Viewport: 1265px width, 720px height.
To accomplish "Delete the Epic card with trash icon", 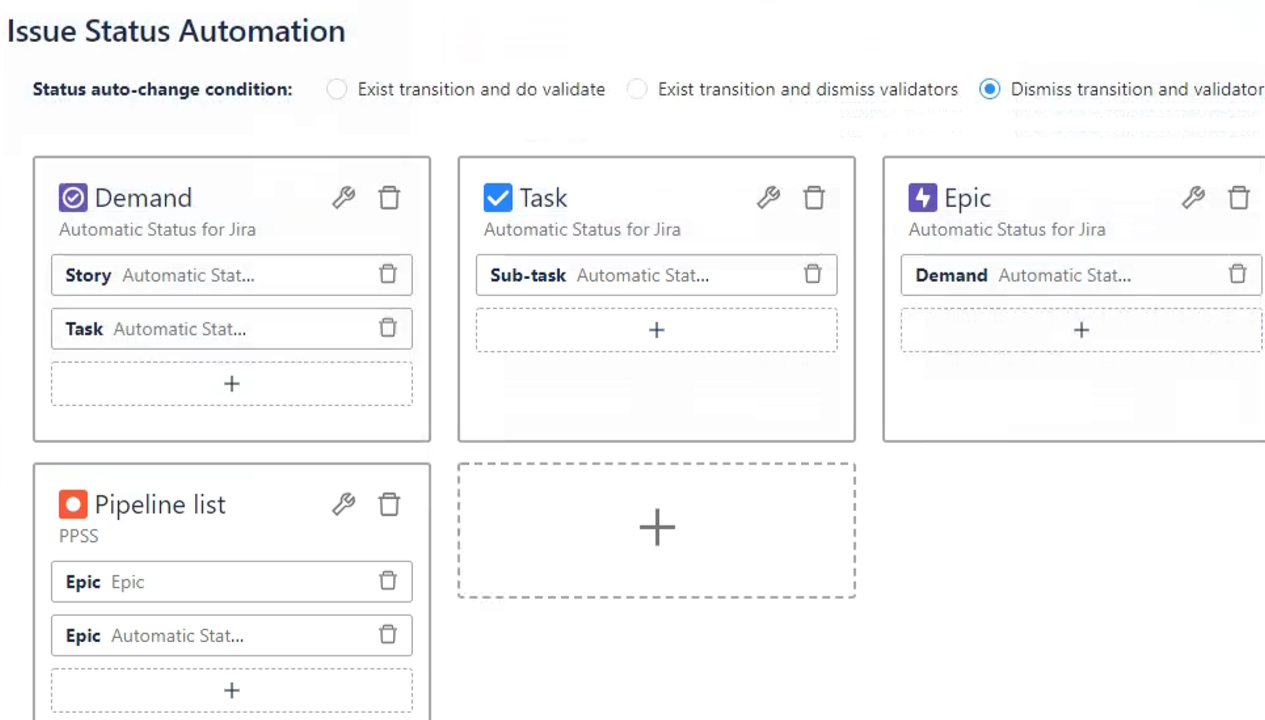I will (1238, 198).
